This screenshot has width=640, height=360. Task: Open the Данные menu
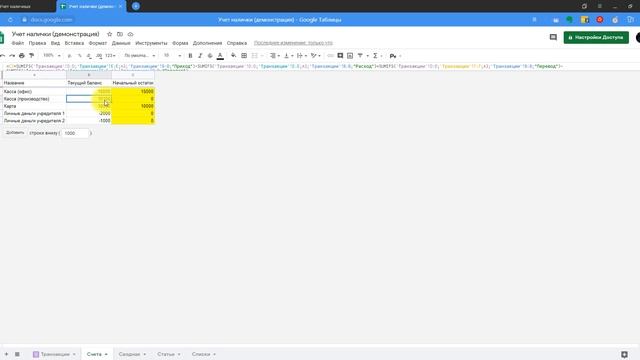(x=121, y=43)
